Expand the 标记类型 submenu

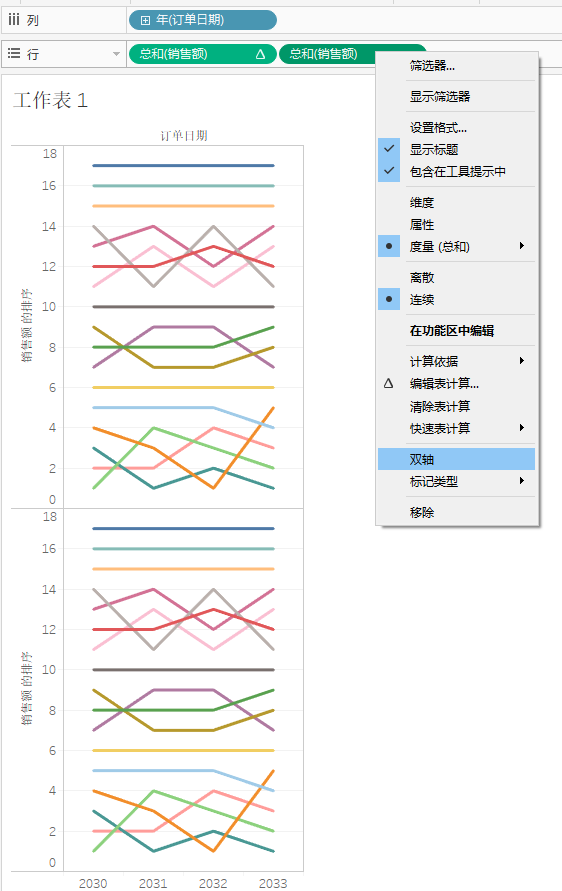click(x=457, y=481)
